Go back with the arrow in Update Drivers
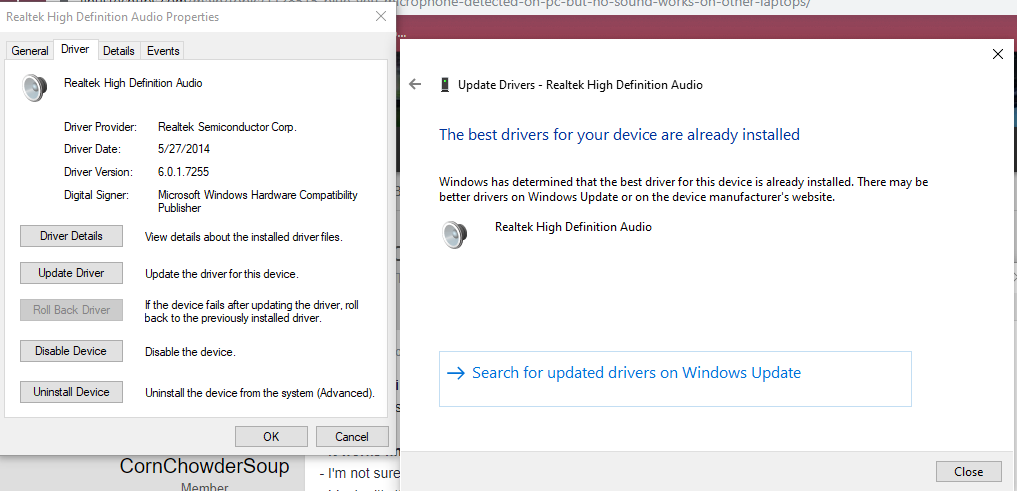Image resolution: width=1017 pixels, height=491 pixels. coord(415,84)
